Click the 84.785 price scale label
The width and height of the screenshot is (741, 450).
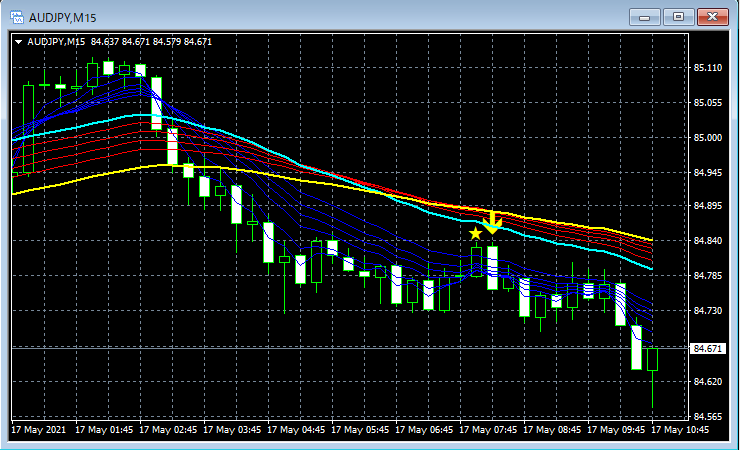click(x=707, y=276)
